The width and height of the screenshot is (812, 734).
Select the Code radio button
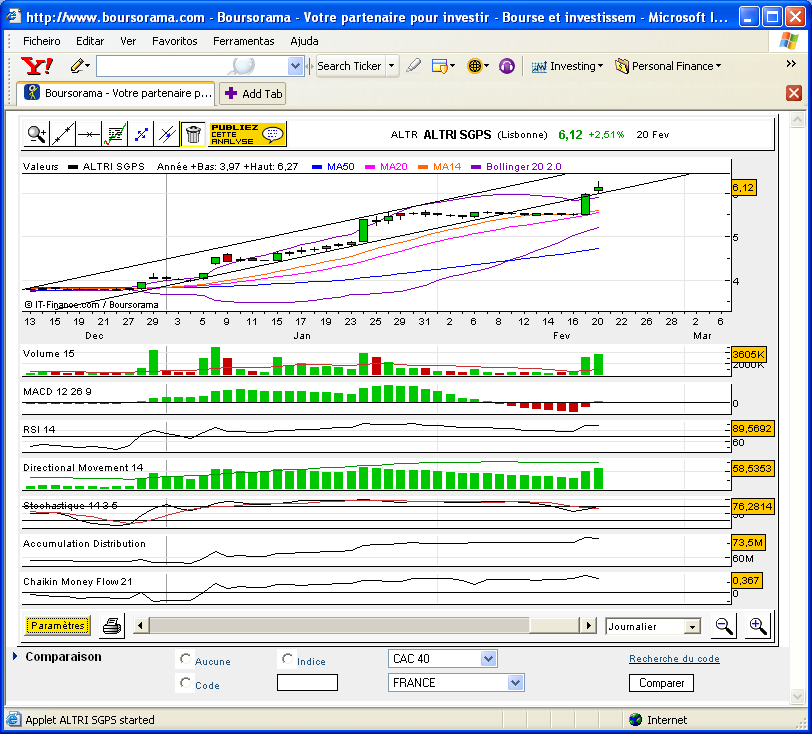pos(185,683)
